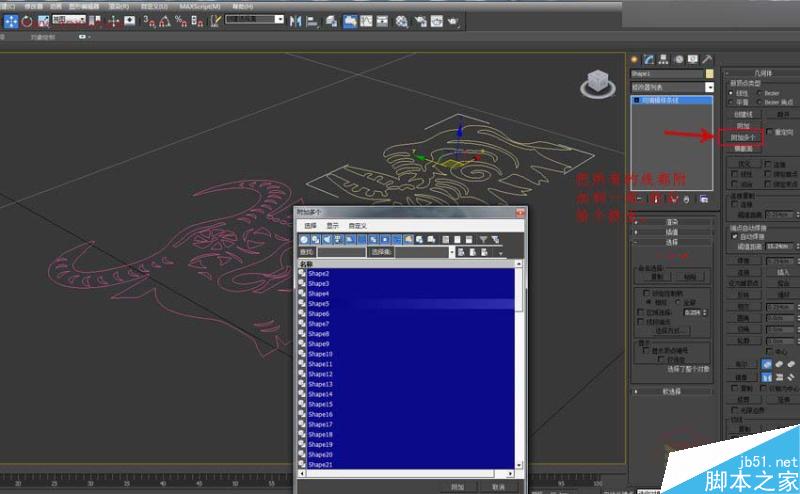Screen dimensions: 800x494
Task: Select the Move tool in main toolbar
Action: coord(11,21)
